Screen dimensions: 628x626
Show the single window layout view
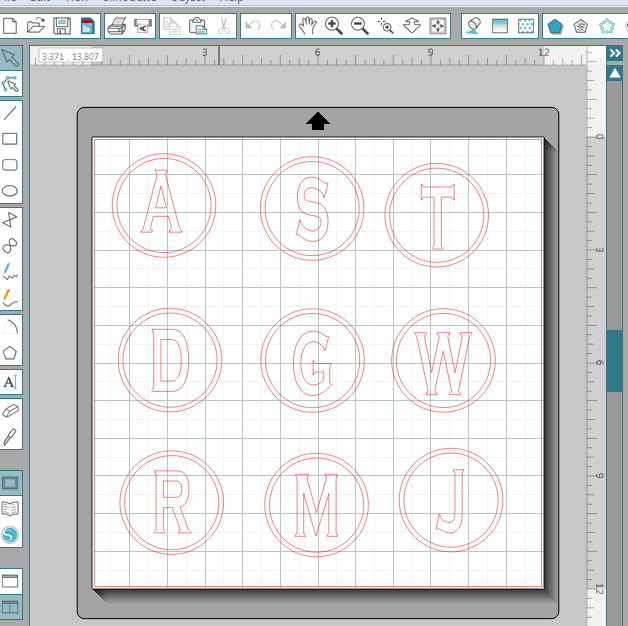(x=10, y=581)
